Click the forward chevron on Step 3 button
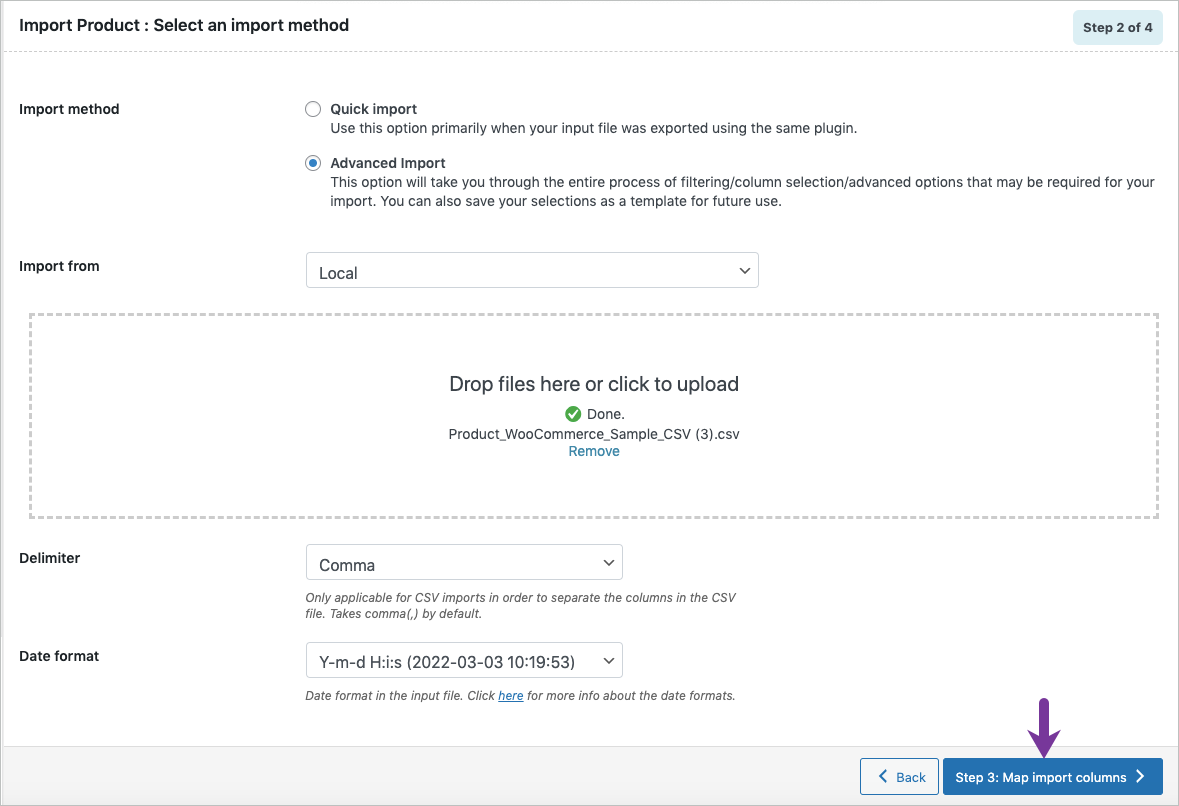Screen dimensions: 1179x806 [1139, 776]
